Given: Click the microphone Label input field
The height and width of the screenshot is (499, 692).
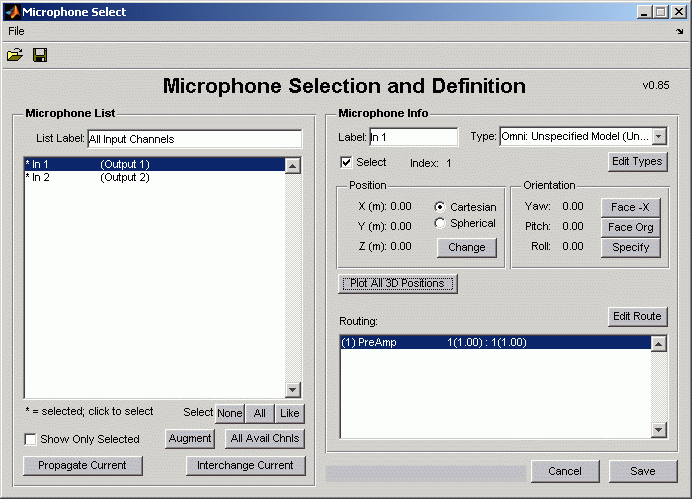Looking at the screenshot, I should [x=414, y=137].
